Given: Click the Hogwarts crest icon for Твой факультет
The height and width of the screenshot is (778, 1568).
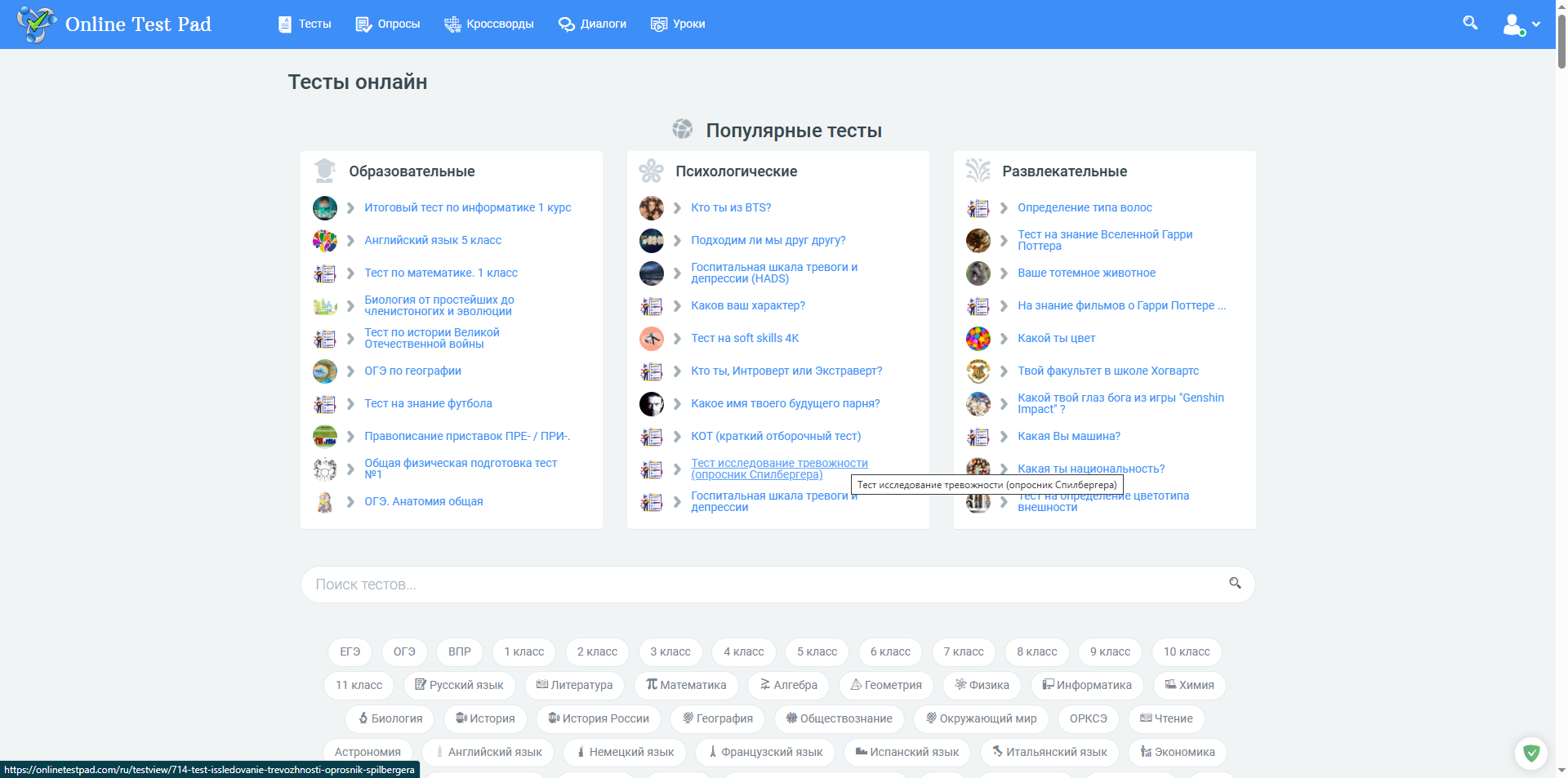Looking at the screenshot, I should tap(978, 371).
